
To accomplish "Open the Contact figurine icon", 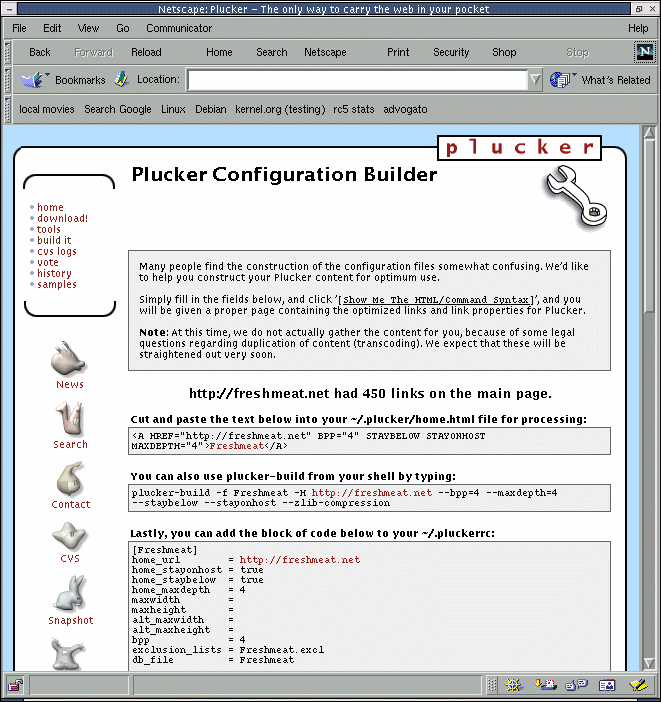I will (69, 479).
